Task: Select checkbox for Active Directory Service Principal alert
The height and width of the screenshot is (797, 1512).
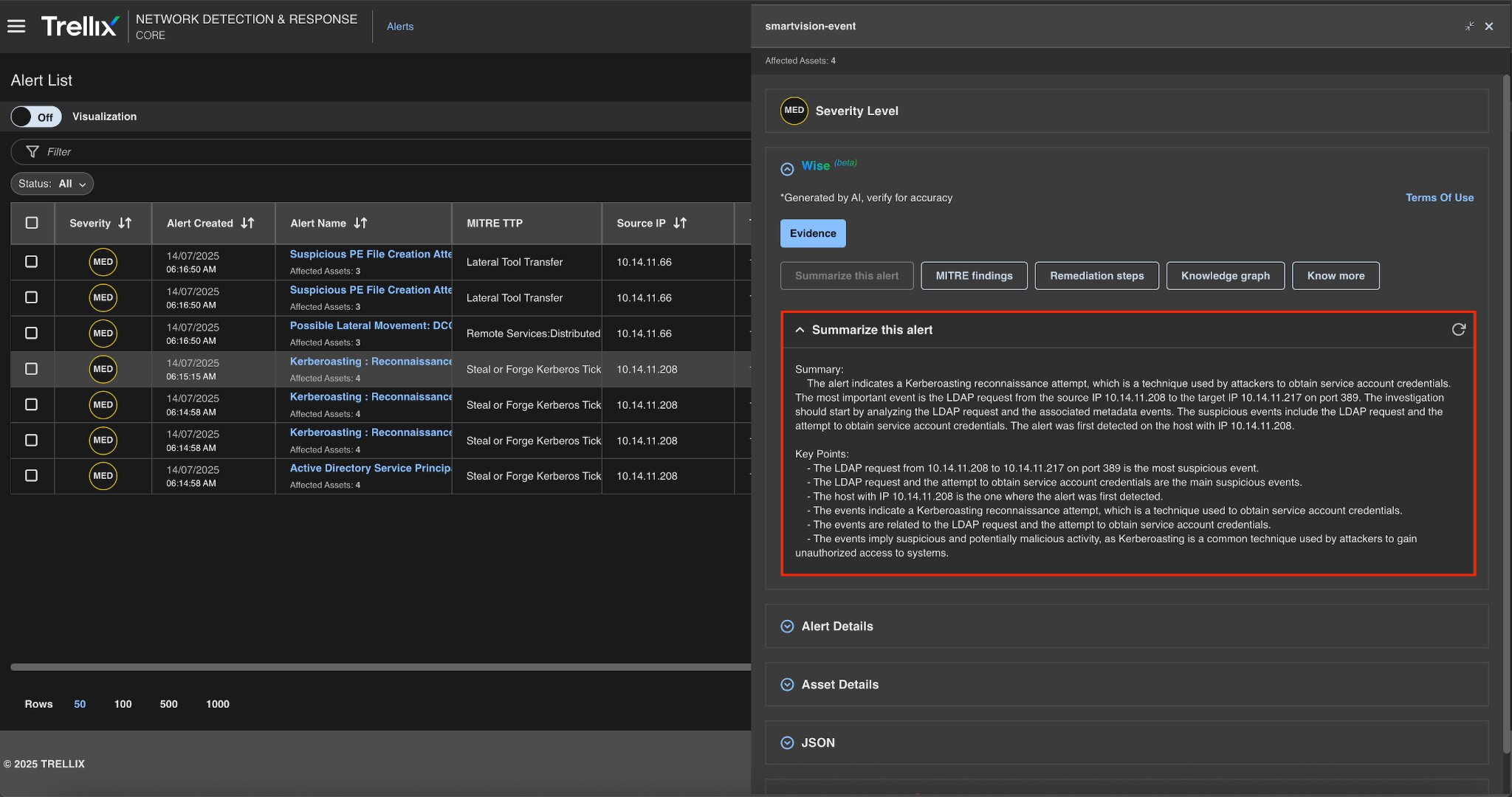Action: [32, 476]
